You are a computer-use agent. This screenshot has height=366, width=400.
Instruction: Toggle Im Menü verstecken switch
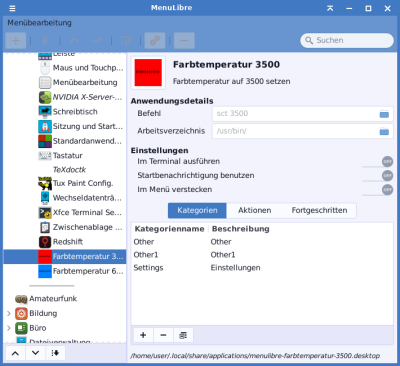(378, 190)
